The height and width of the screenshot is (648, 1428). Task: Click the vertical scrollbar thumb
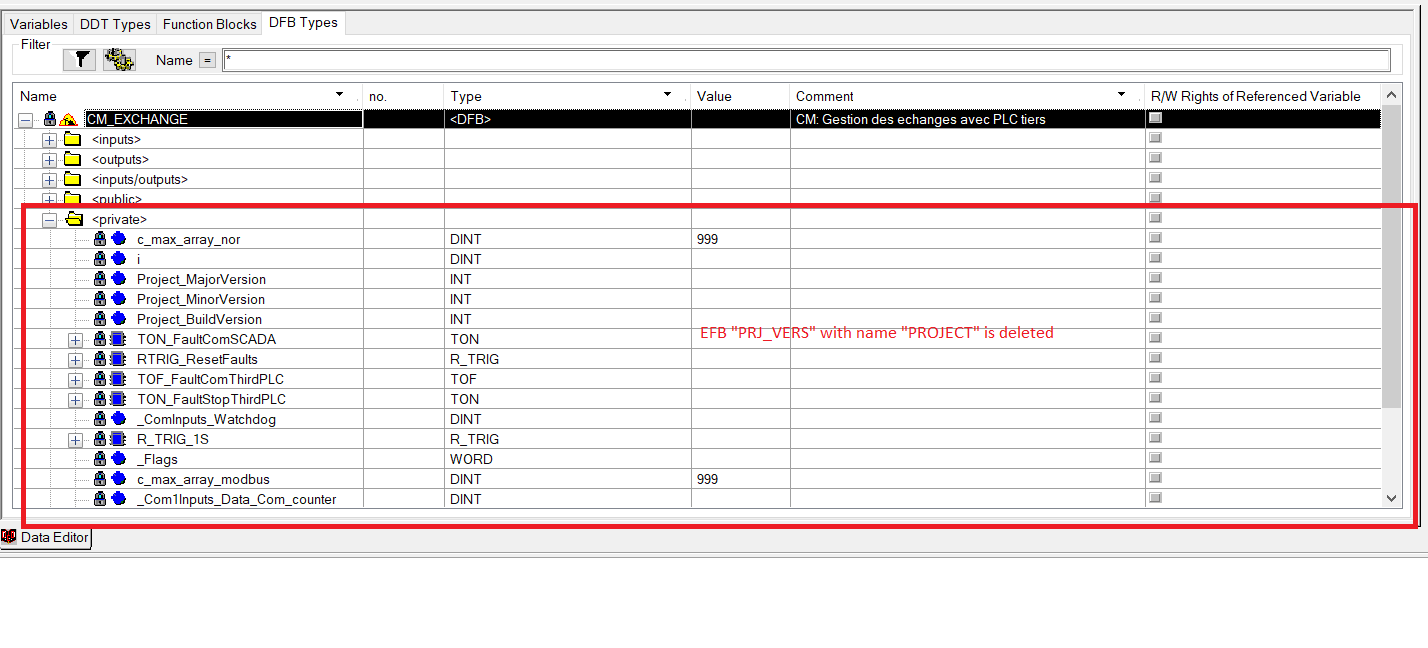[x=1392, y=257]
